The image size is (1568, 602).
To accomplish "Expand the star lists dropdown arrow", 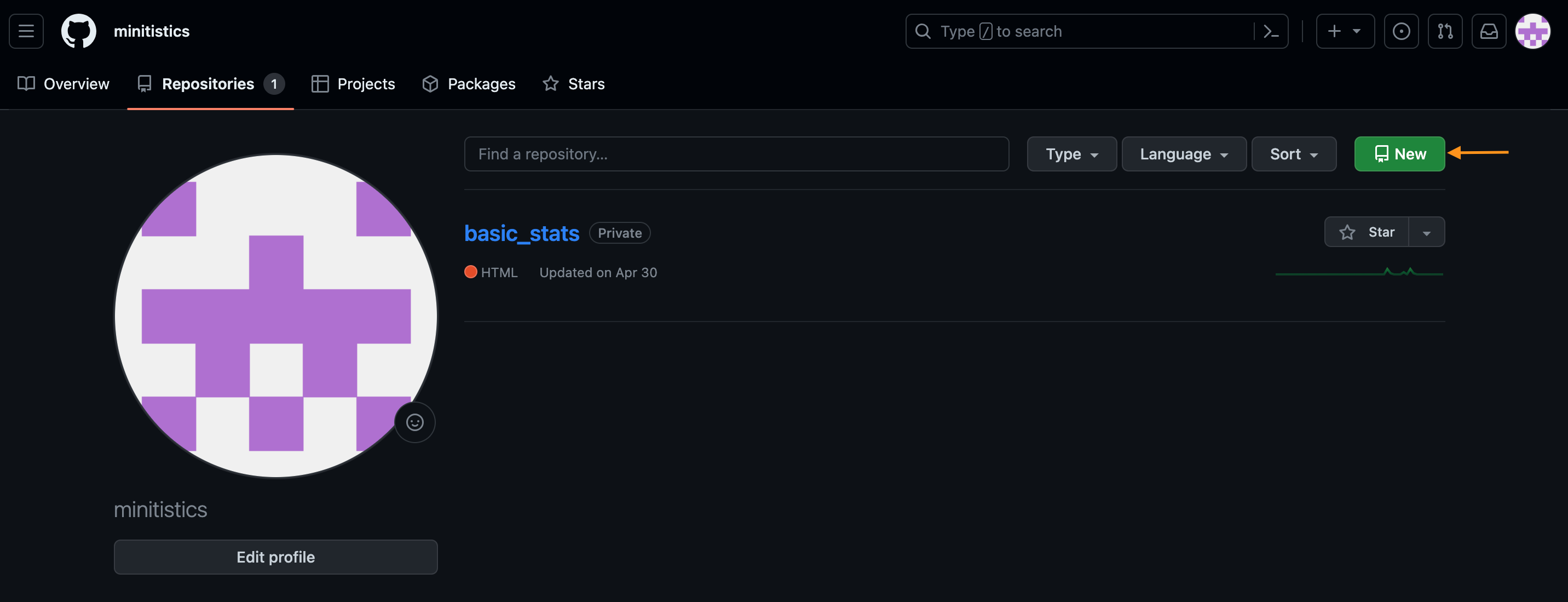I will (x=1426, y=232).
